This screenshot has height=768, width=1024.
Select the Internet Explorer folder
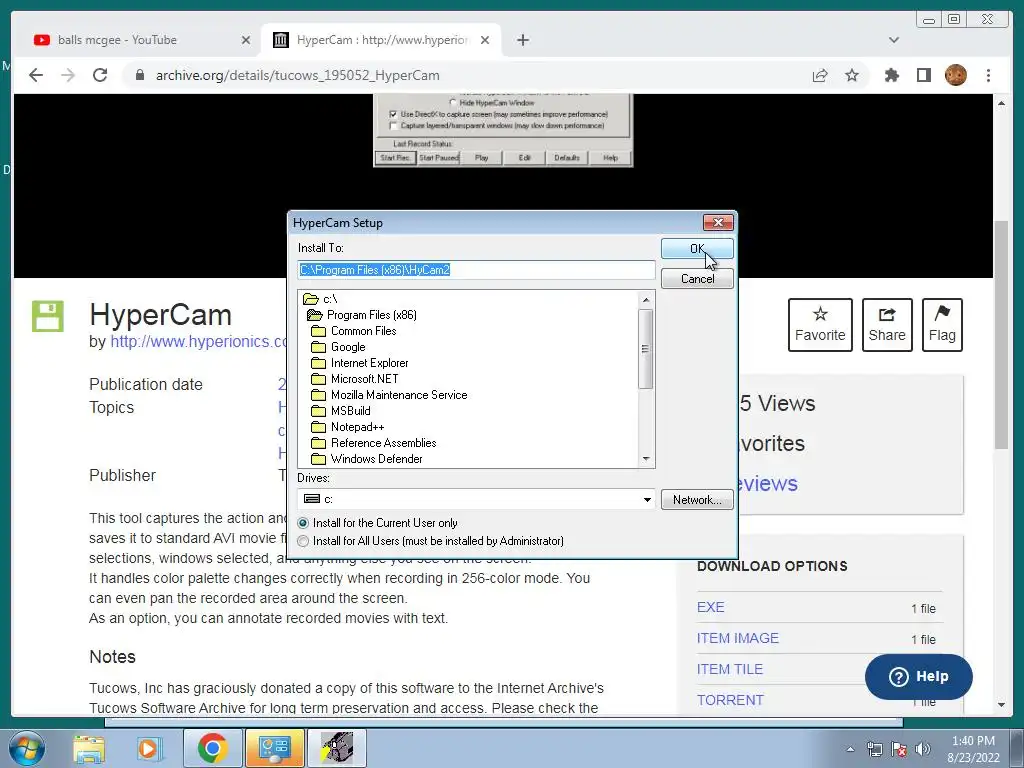pyautogui.click(x=360, y=363)
